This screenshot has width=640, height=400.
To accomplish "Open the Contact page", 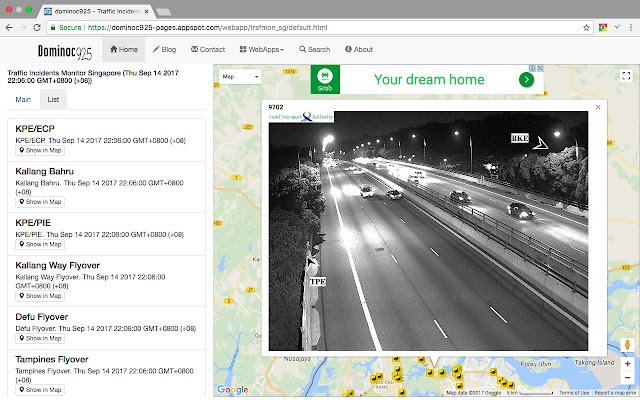I will tap(208, 49).
